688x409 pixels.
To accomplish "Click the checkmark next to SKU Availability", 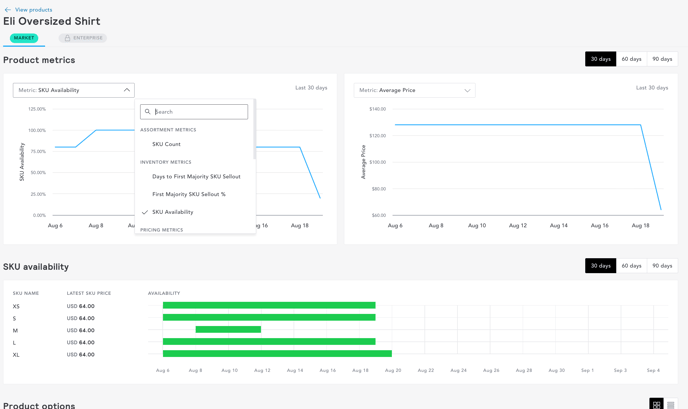I will click(x=145, y=212).
